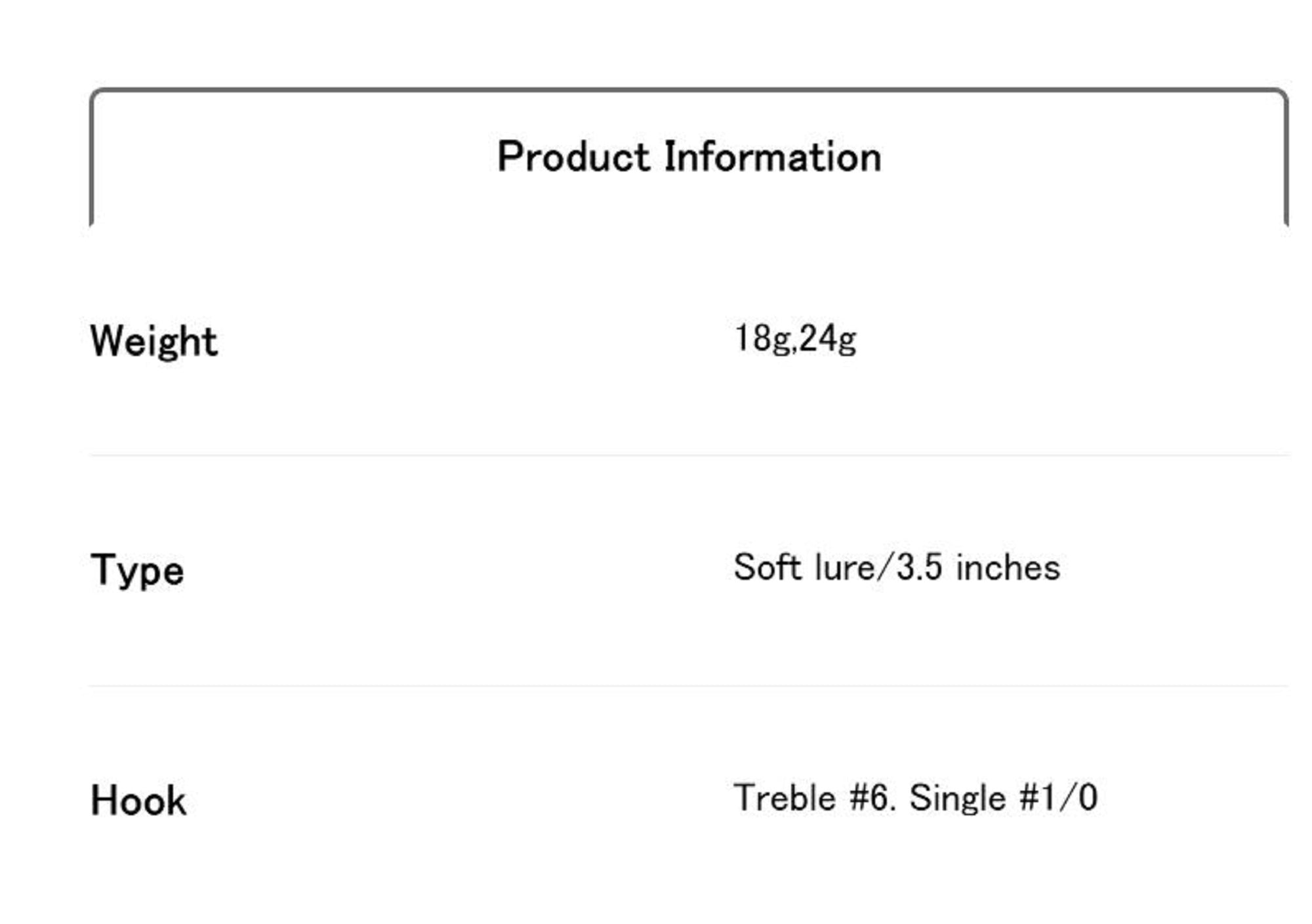
Task: Click the Soft lure/3.5 inches value
Action: [896, 568]
